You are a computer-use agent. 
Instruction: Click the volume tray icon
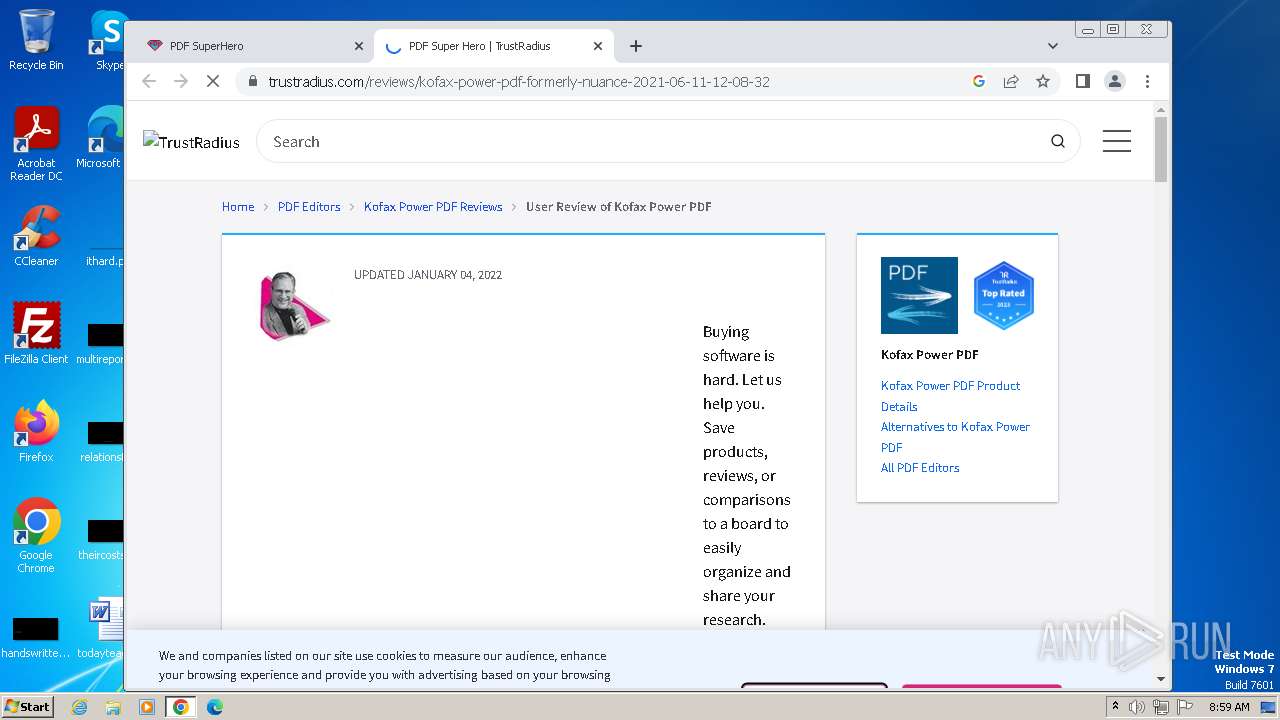[x=1137, y=707]
